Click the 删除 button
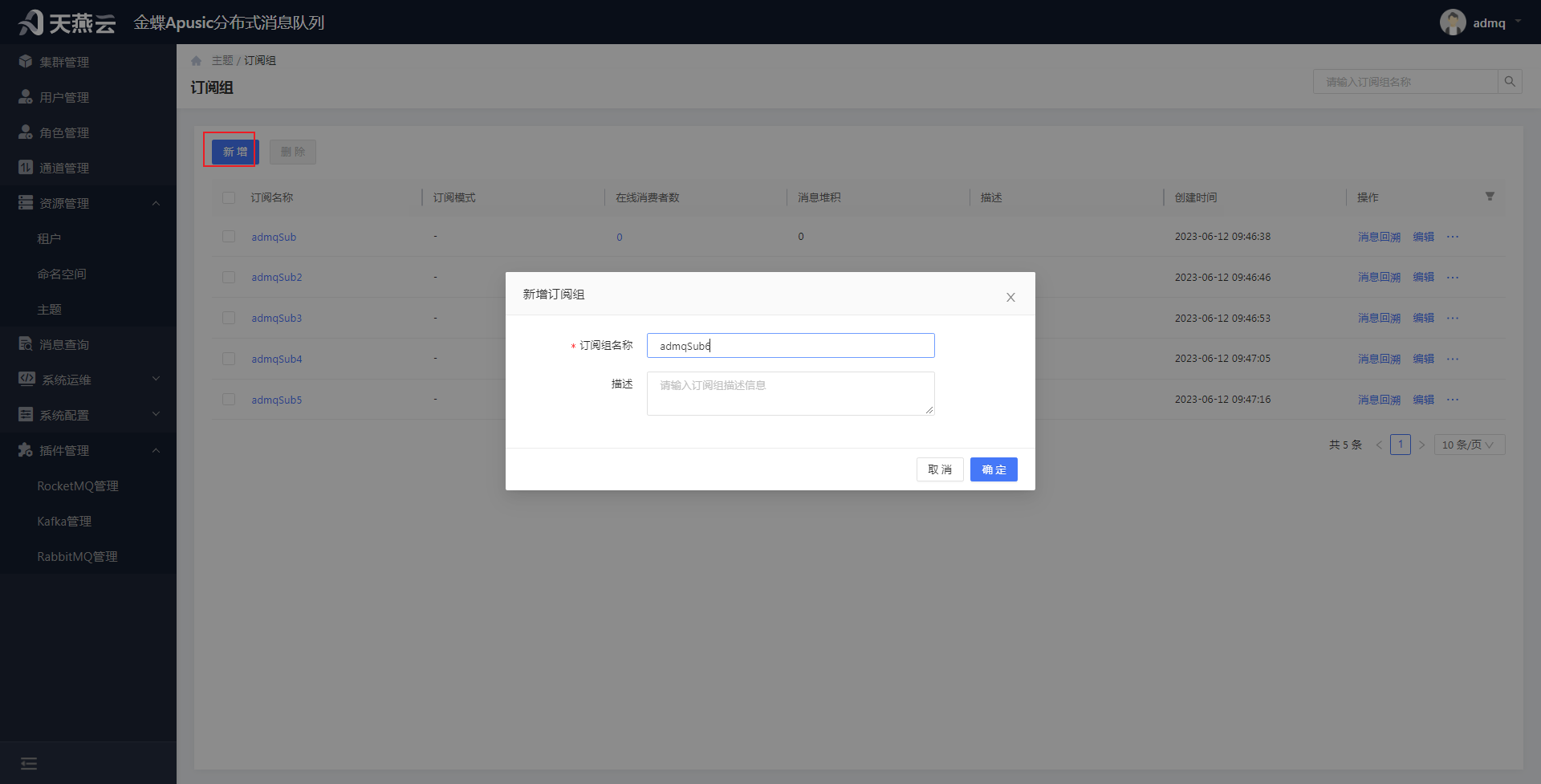1541x784 pixels. [x=293, y=152]
